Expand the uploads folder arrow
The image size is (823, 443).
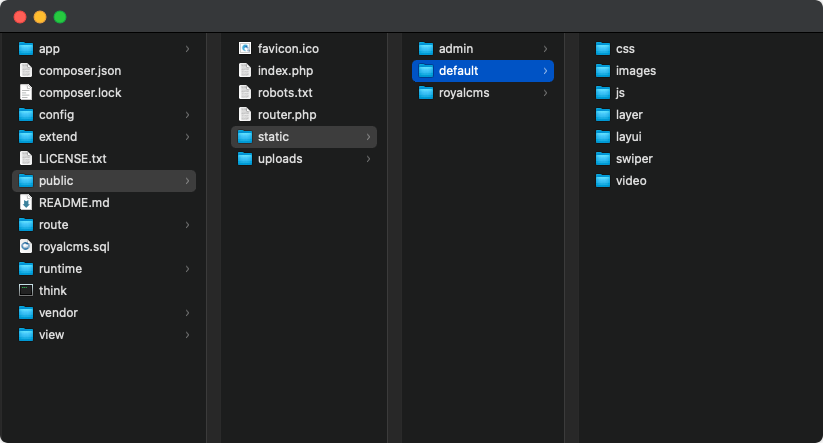pyautogui.click(x=368, y=158)
